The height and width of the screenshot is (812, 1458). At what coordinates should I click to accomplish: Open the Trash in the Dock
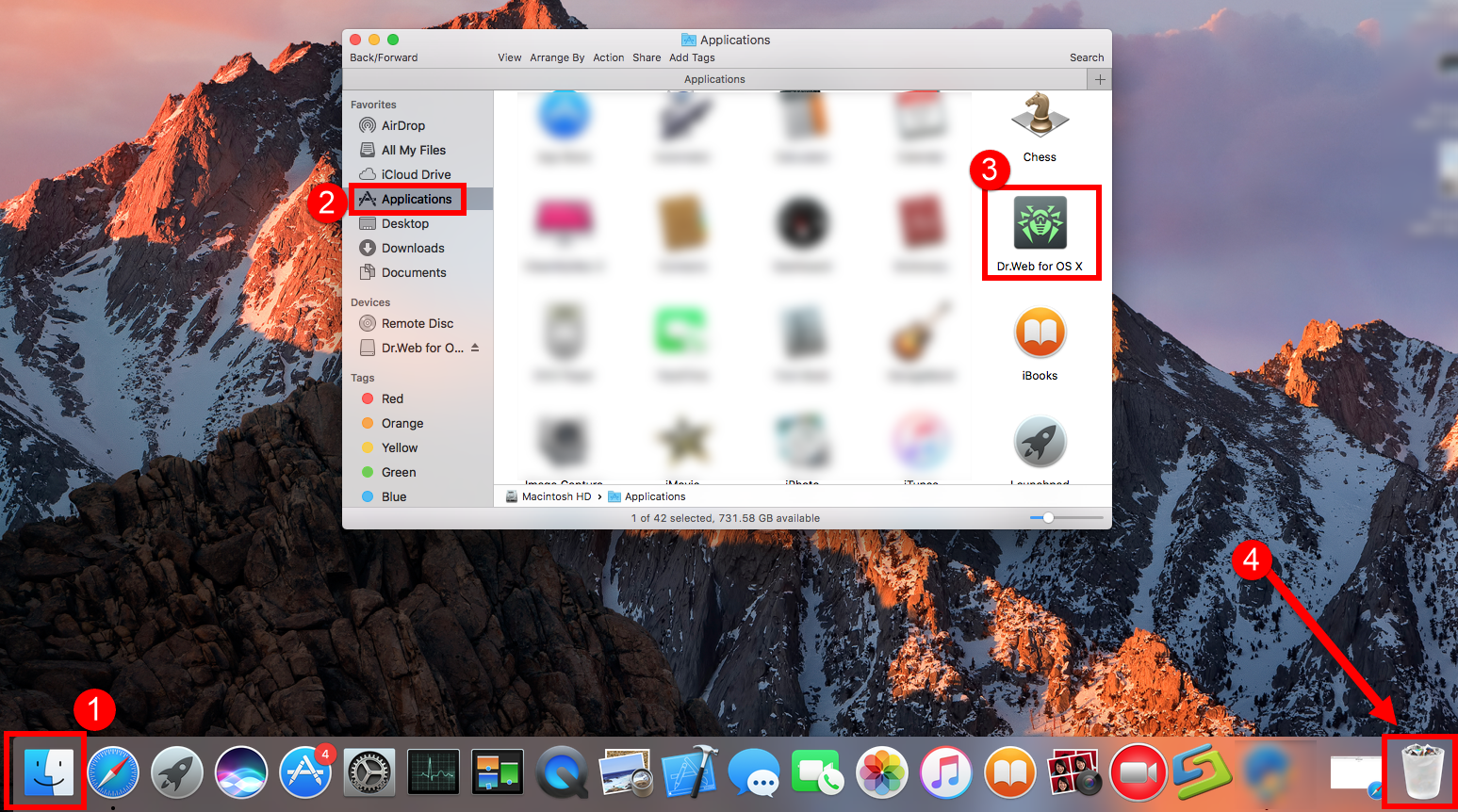1422,772
